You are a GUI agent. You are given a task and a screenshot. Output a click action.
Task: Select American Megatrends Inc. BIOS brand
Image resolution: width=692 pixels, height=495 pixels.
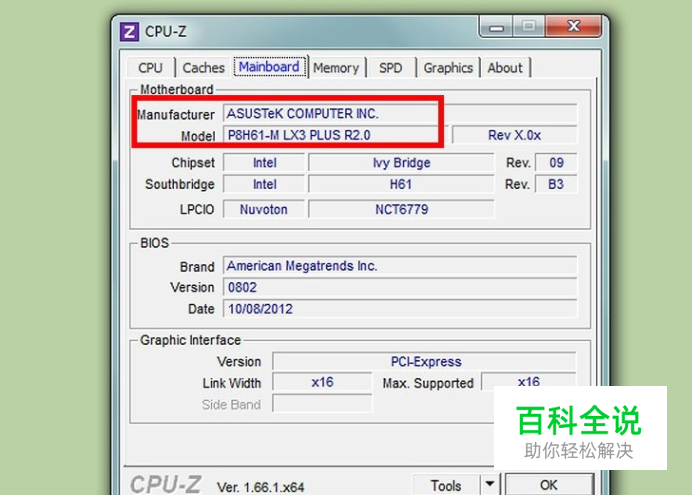(399, 266)
